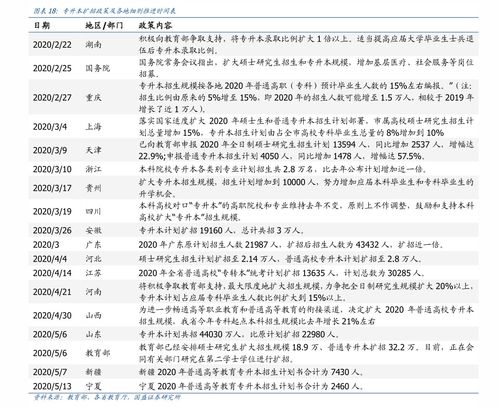This screenshot has height=409, width=499.
Task: Select the date 2020/3/9
Action: (x=50, y=150)
